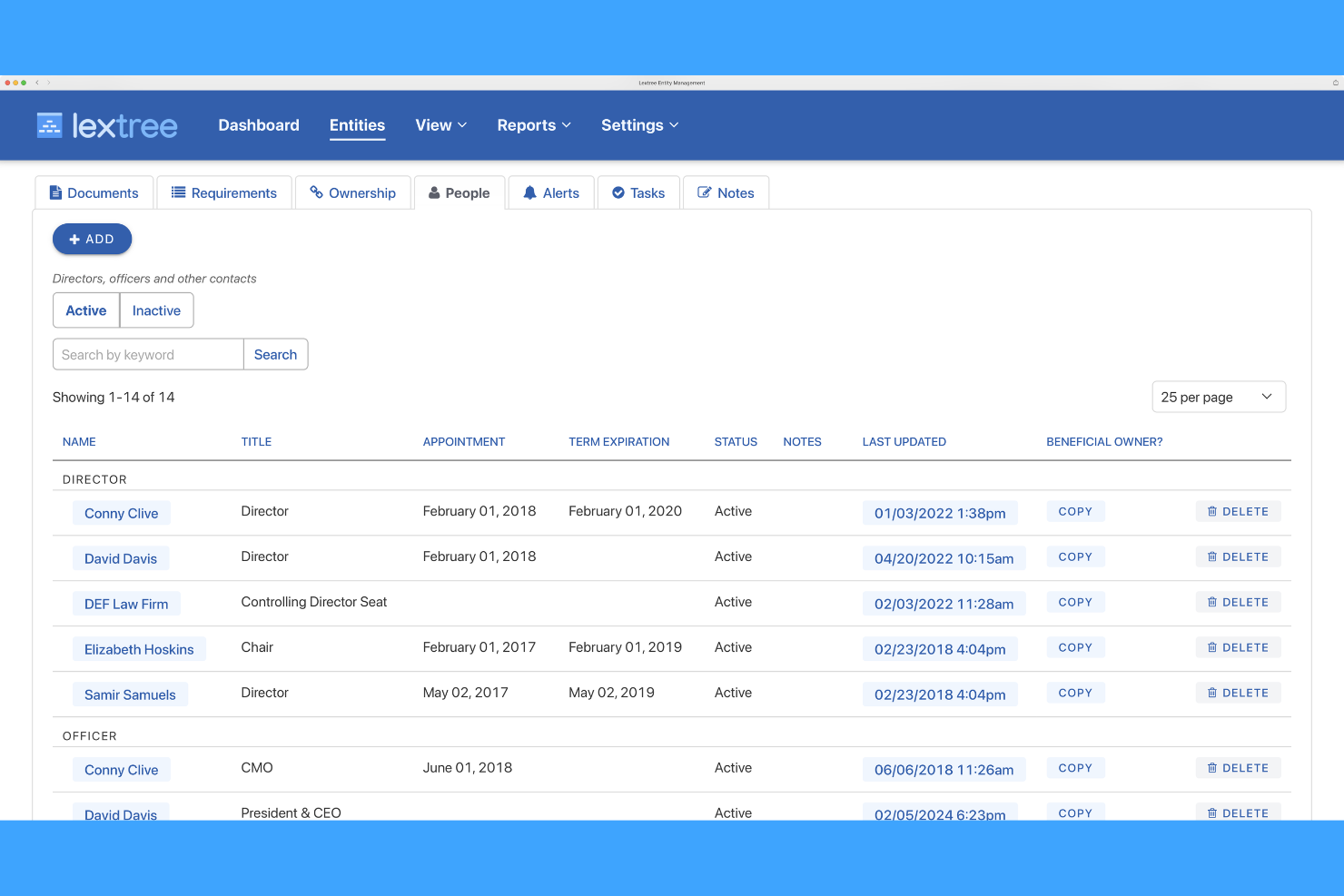Click the chain-link icon on the Ownership tab

316,192
